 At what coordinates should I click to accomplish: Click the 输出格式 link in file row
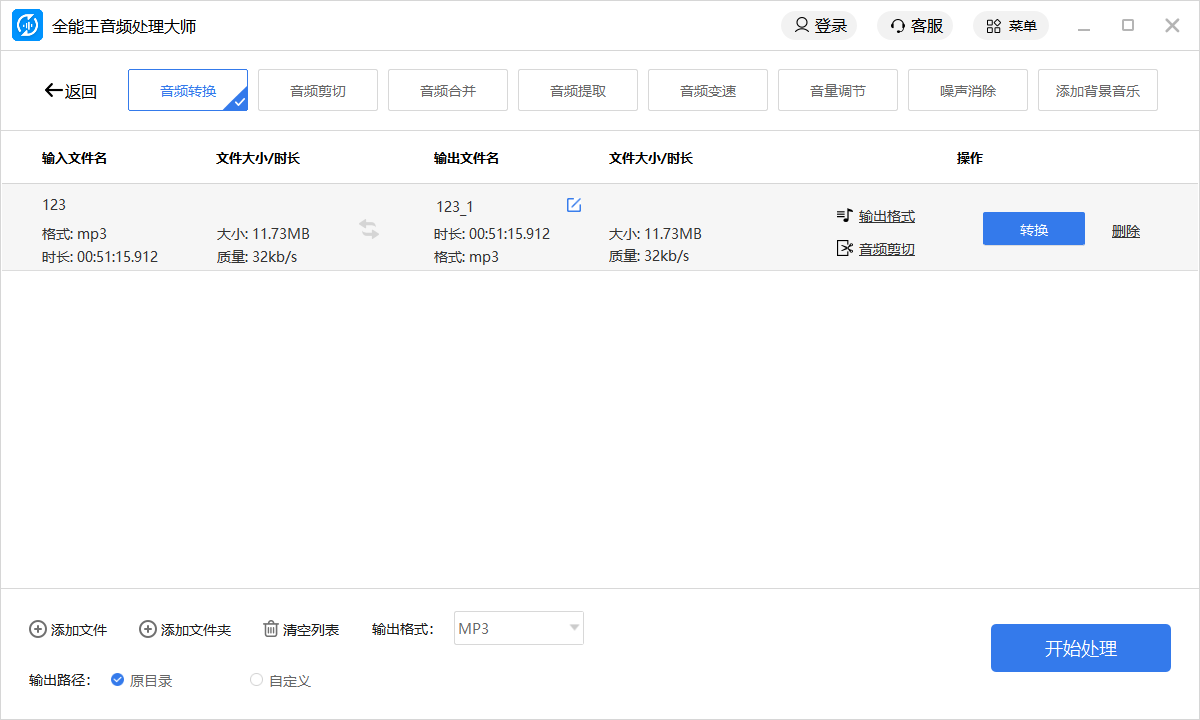(x=886, y=216)
